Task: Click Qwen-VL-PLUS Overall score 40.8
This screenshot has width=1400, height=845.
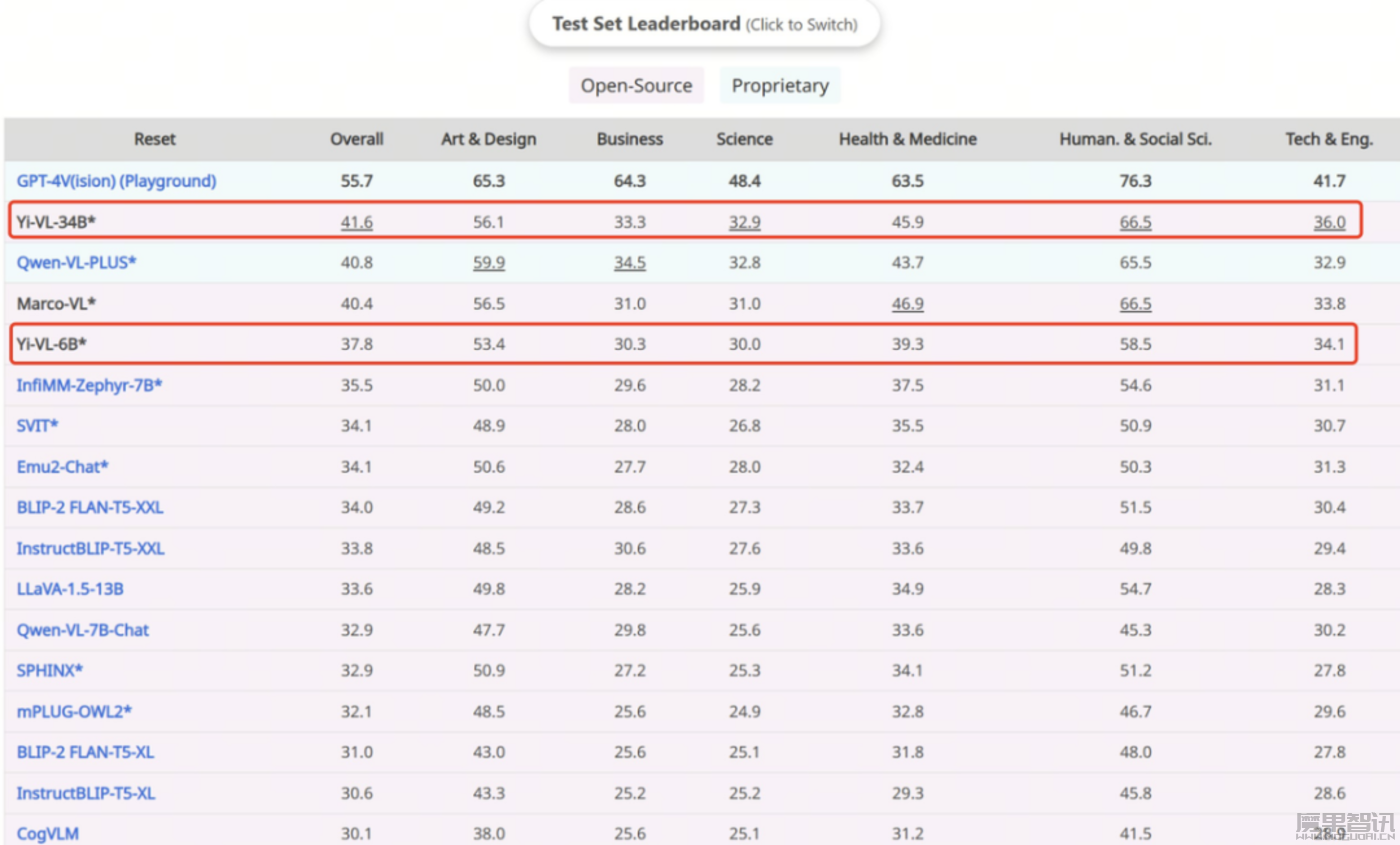Action: click(x=357, y=263)
